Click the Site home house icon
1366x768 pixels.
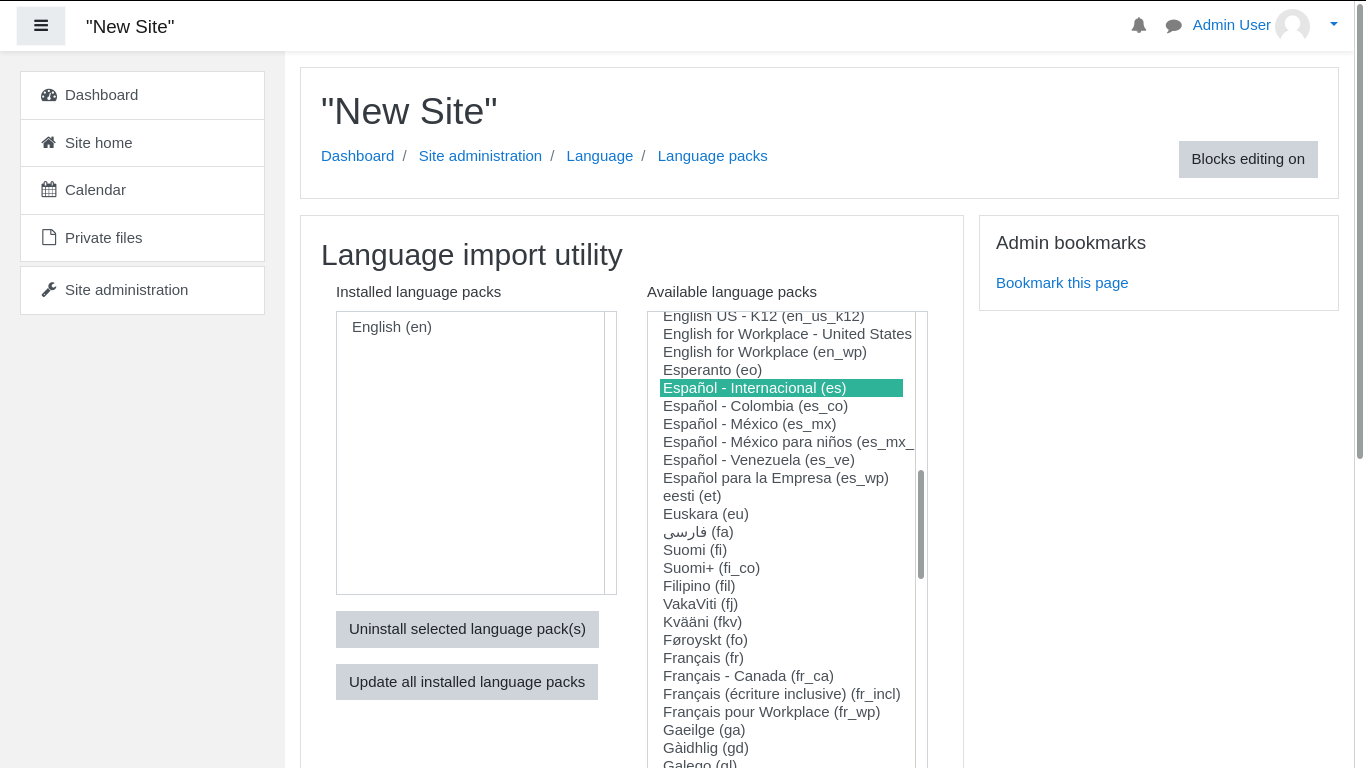[49, 143]
